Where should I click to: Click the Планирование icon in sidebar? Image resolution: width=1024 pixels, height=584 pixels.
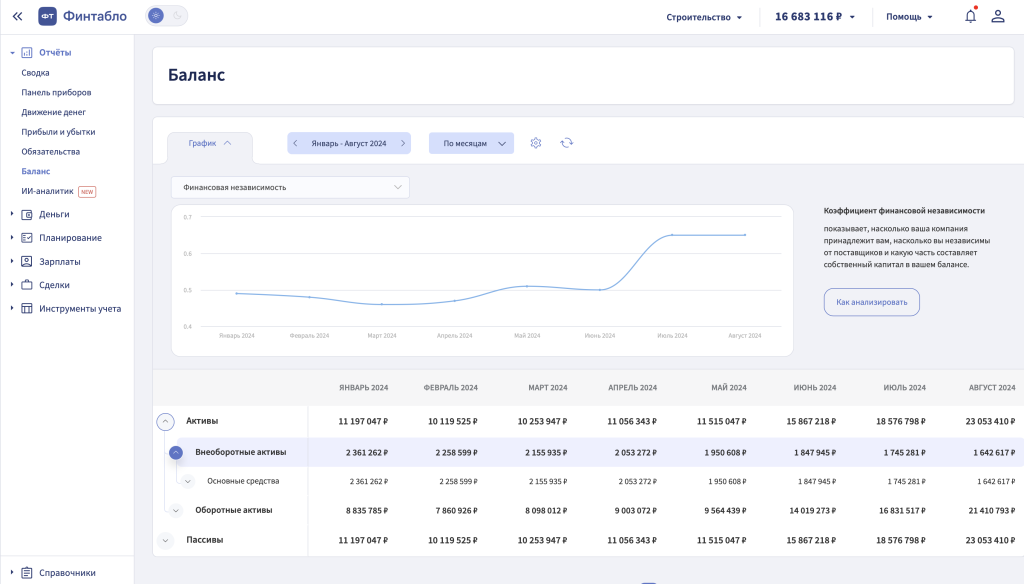point(27,238)
